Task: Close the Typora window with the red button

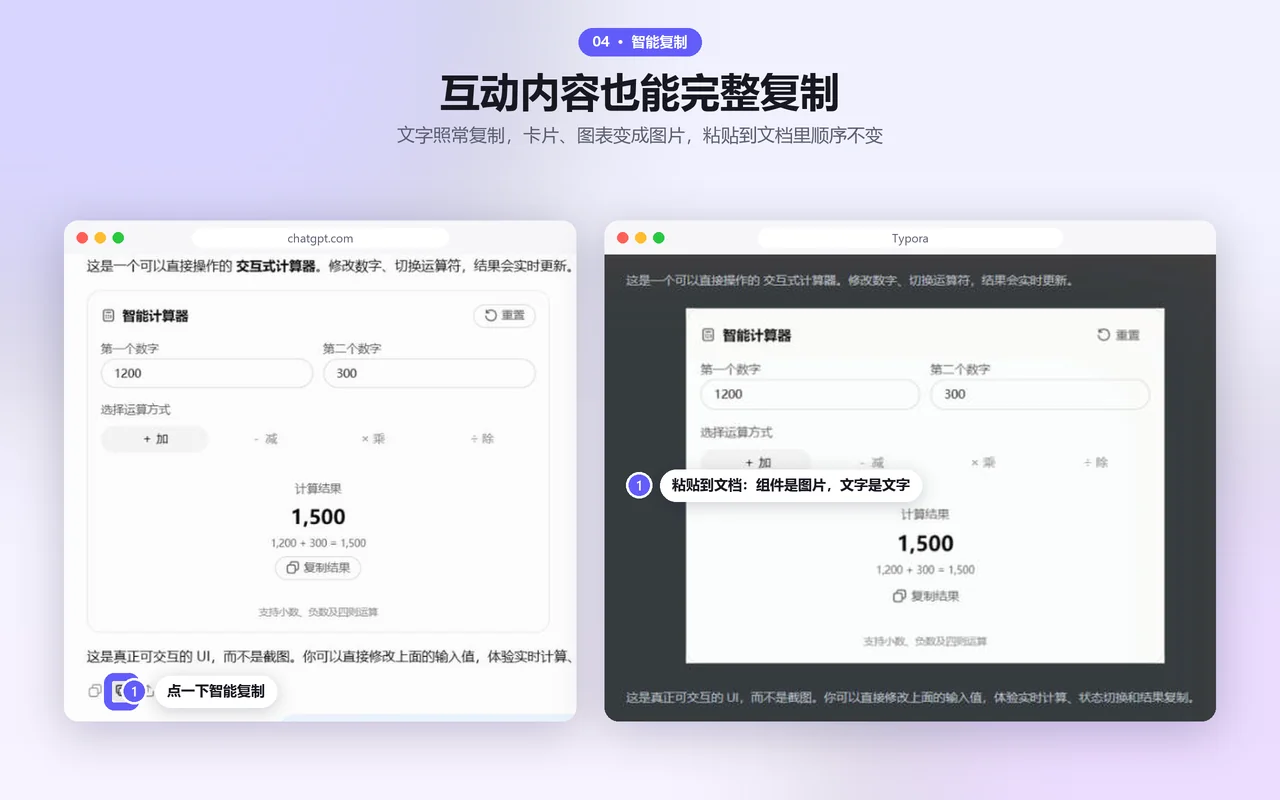Action: pyautogui.click(x=622, y=238)
